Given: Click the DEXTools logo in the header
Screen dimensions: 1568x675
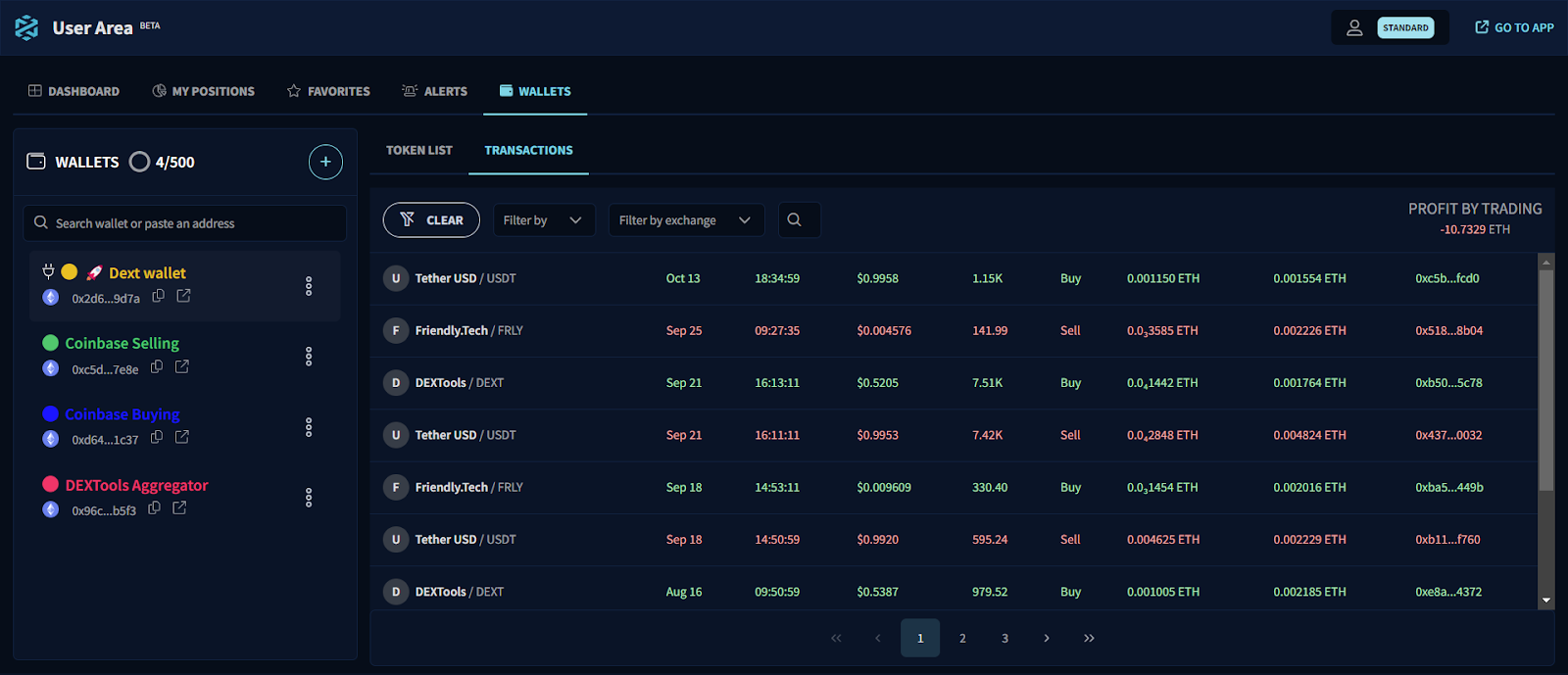Looking at the screenshot, I should click(26, 27).
